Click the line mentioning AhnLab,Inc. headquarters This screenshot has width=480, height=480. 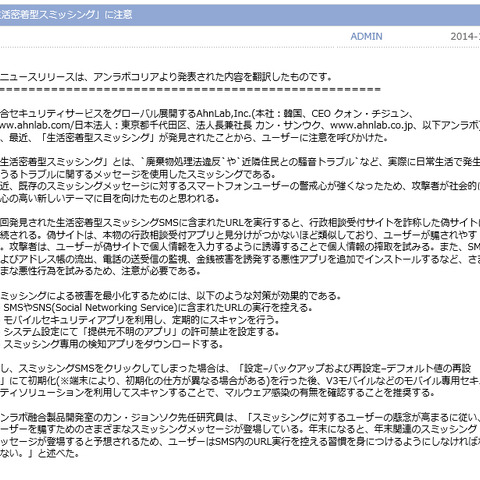[207, 114]
